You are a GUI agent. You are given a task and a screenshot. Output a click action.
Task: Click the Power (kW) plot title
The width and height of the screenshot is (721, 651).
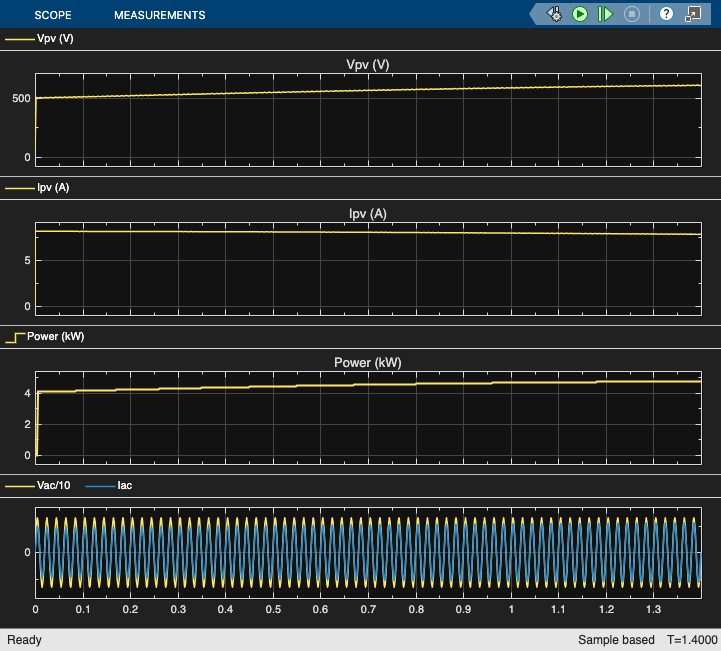tap(367, 362)
